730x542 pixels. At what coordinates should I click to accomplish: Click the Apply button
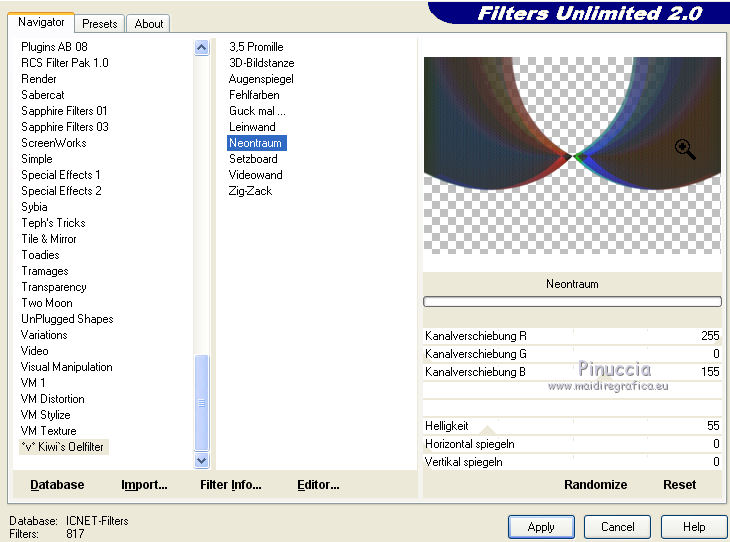541,527
